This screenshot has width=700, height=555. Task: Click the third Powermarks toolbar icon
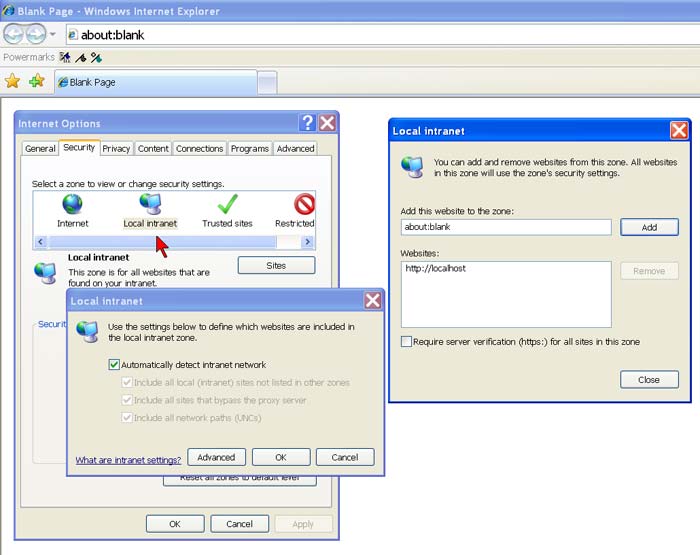(x=96, y=57)
